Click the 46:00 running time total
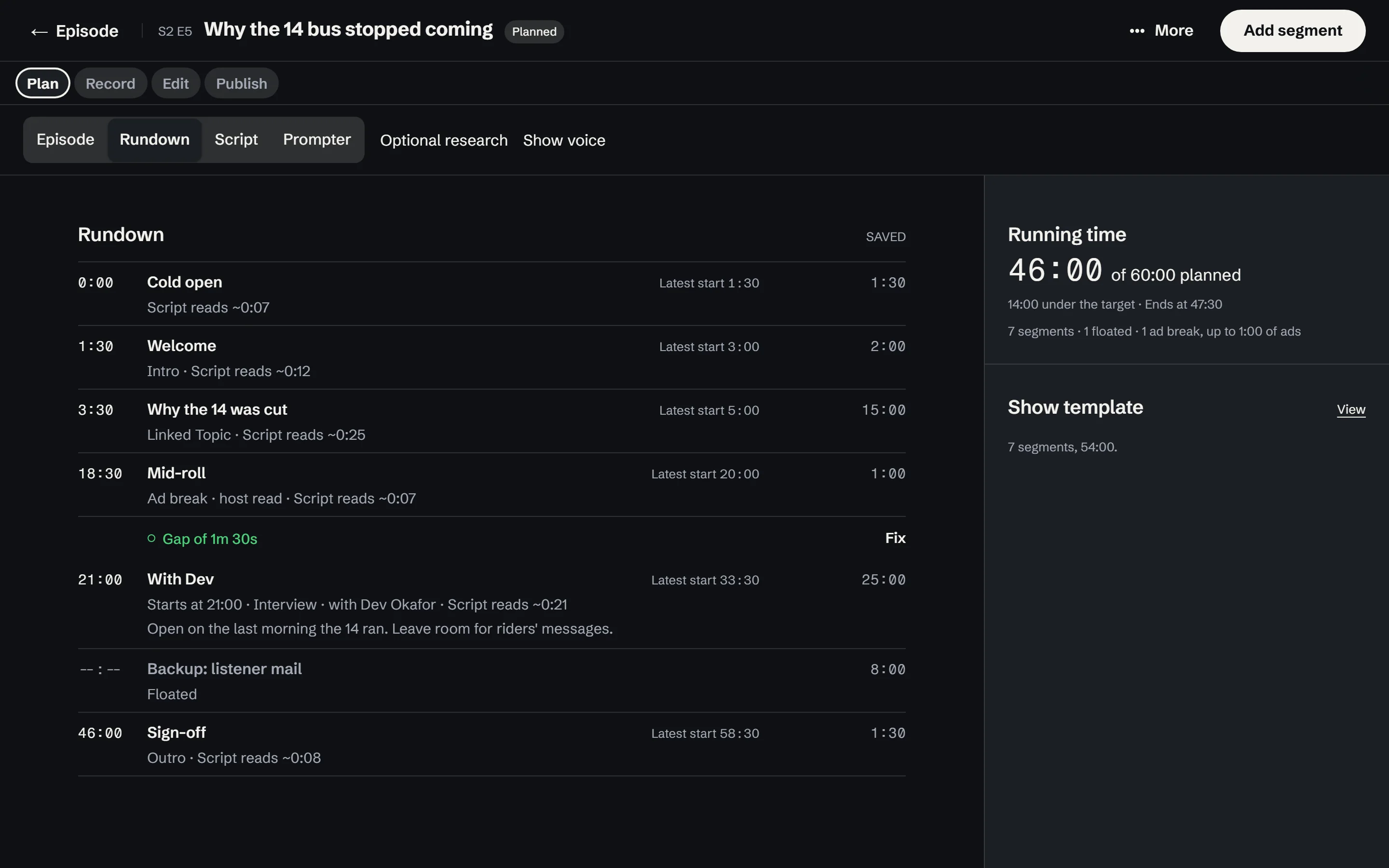 [x=1055, y=271]
